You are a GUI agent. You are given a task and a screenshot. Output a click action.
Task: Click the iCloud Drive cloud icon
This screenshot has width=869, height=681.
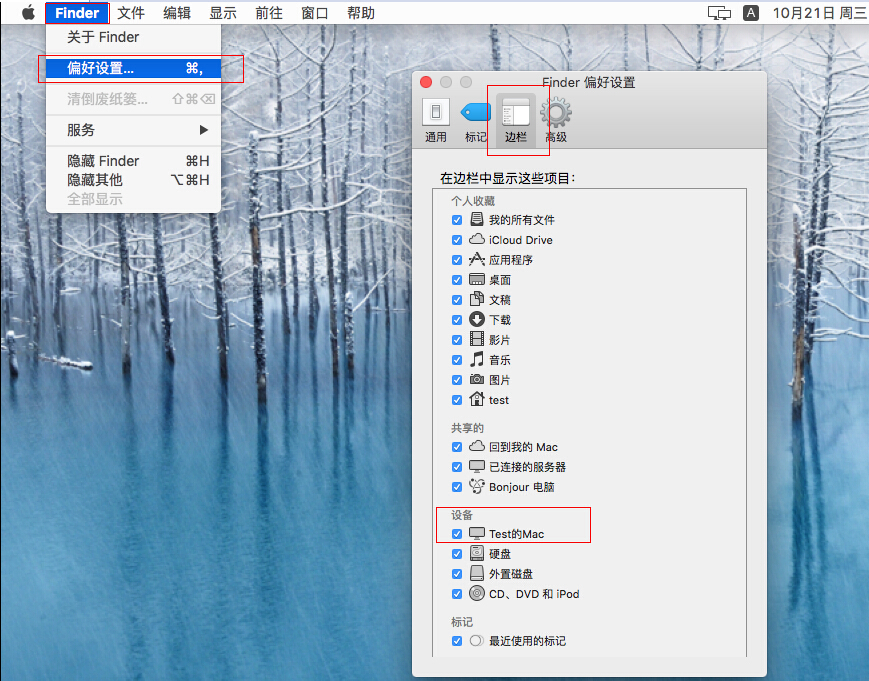[477, 240]
